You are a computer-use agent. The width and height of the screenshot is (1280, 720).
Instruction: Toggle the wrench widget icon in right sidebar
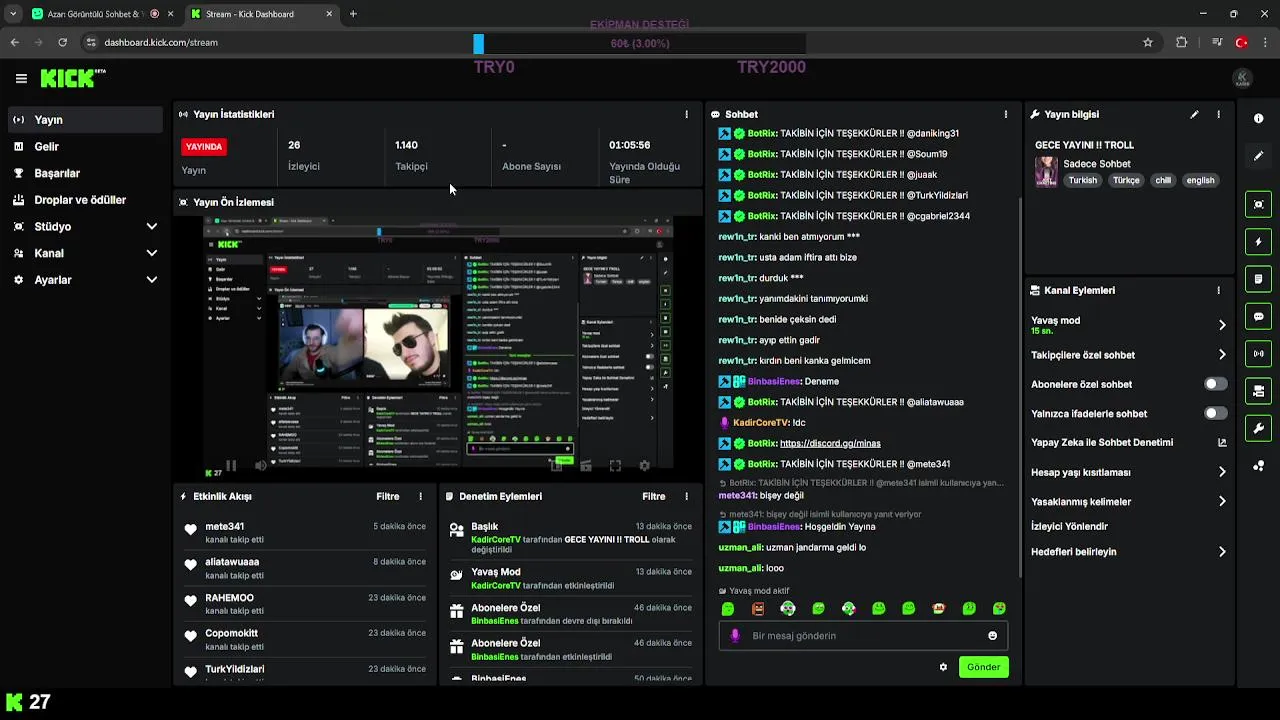(1258, 429)
